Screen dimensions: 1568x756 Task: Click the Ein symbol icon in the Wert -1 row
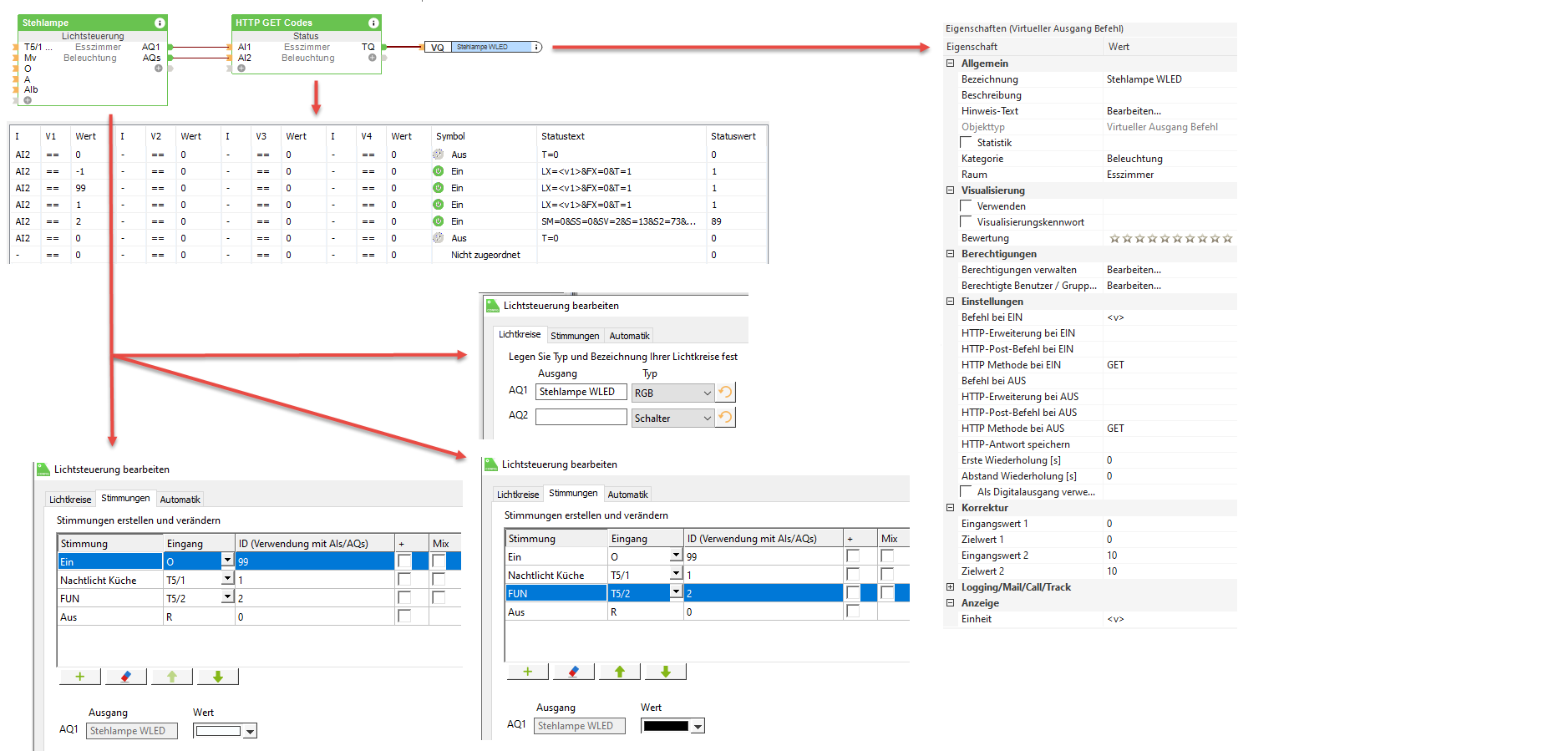pyautogui.click(x=438, y=171)
